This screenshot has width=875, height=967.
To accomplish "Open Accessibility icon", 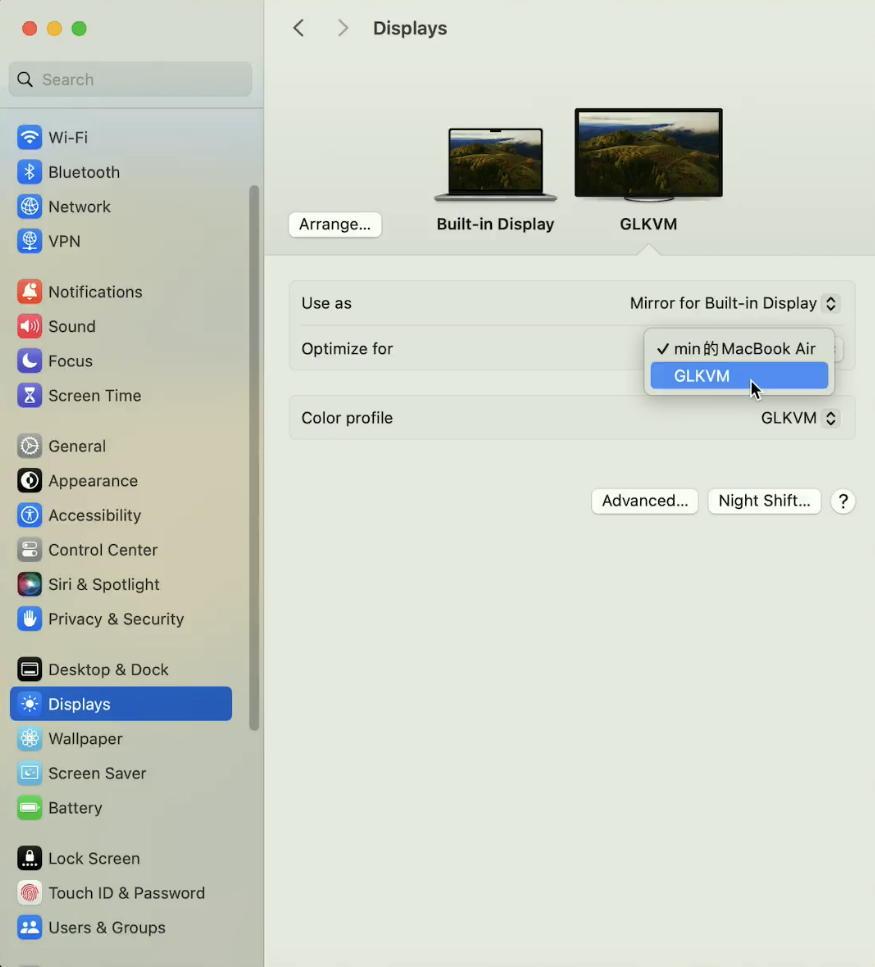I will (29, 514).
